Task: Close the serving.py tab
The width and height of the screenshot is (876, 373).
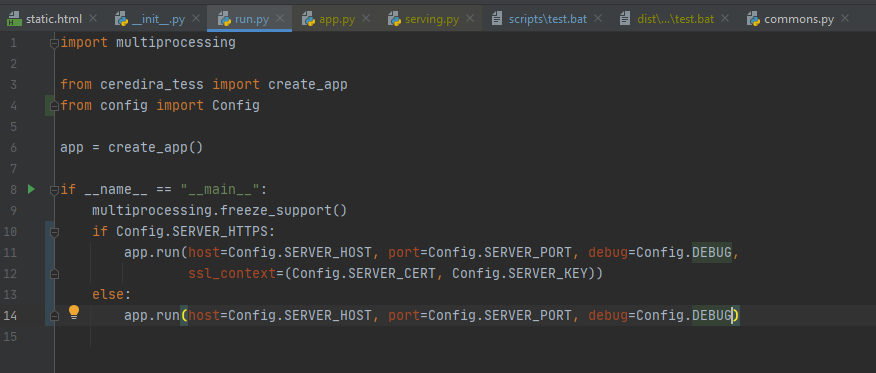Action: pyautogui.click(x=470, y=19)
